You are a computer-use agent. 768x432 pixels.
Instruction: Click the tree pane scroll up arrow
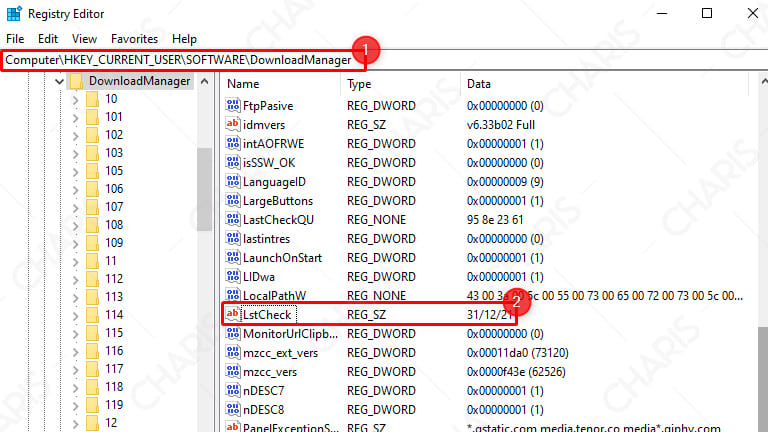[x=205, y=81]
